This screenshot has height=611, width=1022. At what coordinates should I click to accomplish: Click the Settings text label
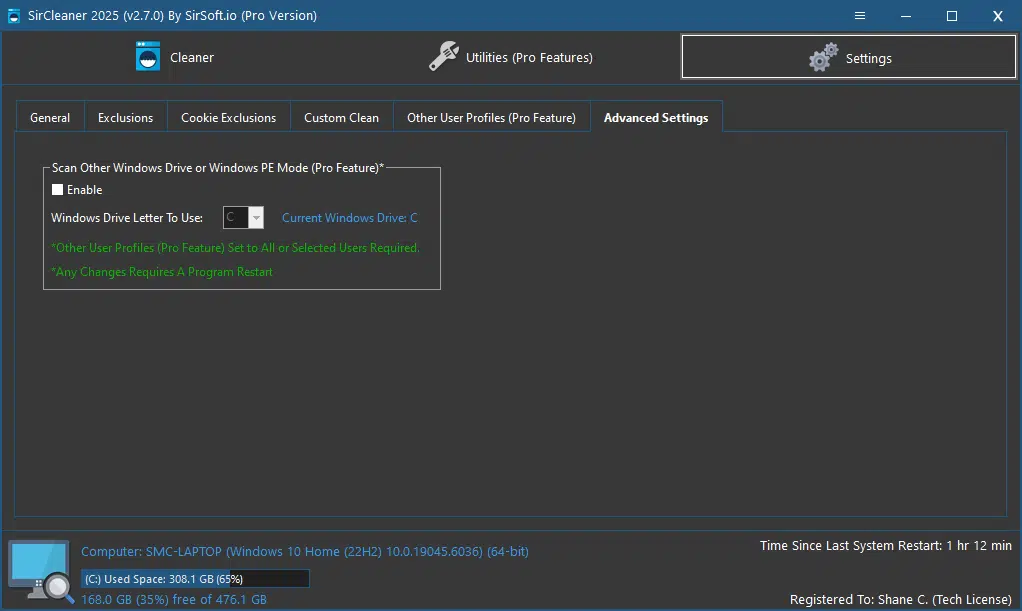click(868, 59)
